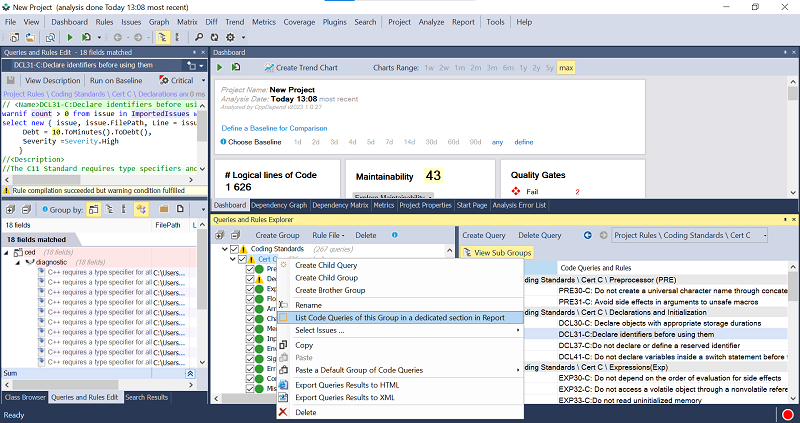Select the 'max' charts range option
The width and height of the screenshot is (800, 423).
coord(566,67)
